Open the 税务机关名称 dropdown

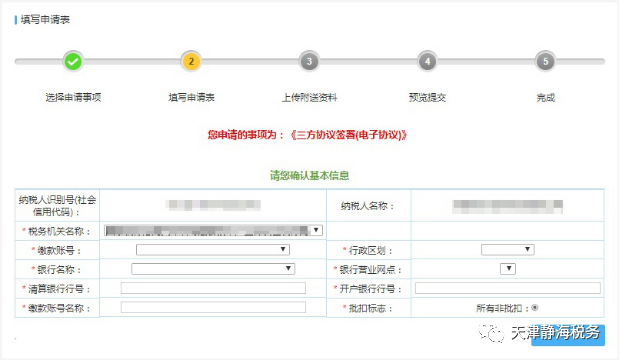pyautogui.click(x=214, y=230)
